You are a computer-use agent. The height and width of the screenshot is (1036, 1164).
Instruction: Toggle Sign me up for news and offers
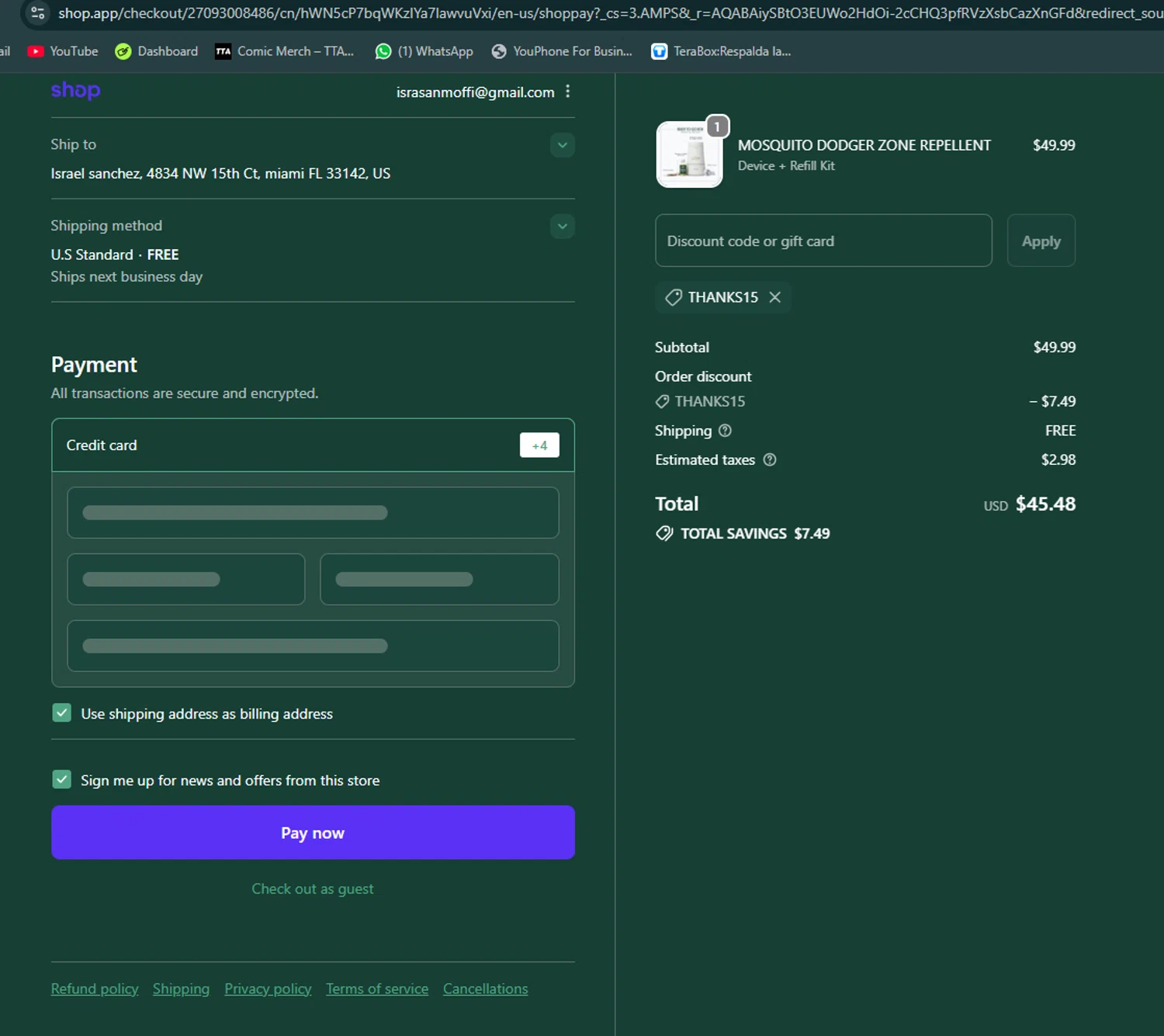click(x=62, y=779)
